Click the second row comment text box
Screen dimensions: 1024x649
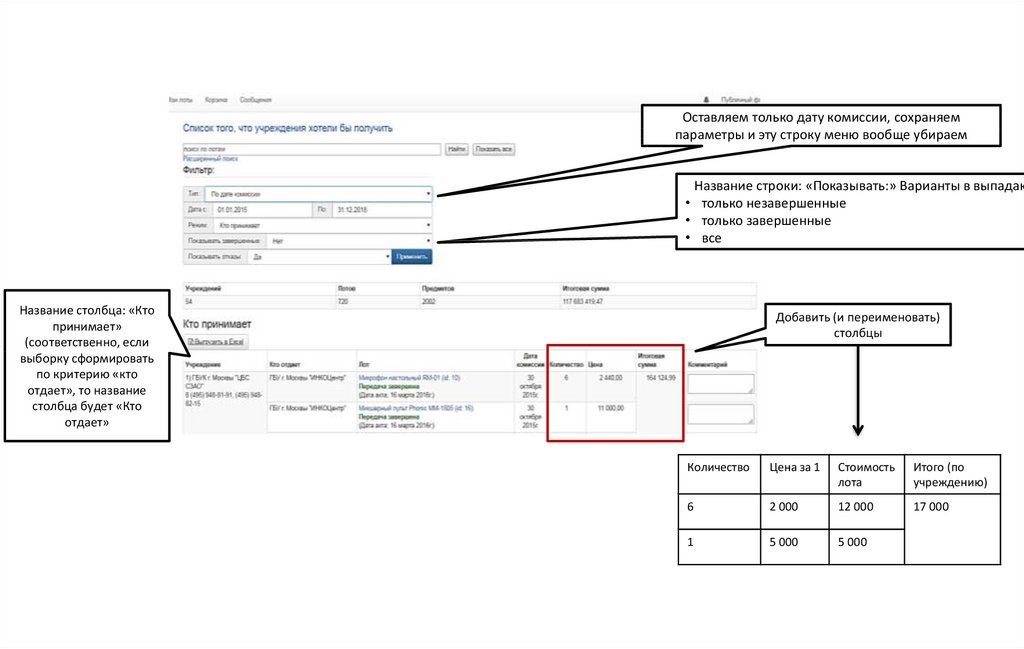(x=722, y=415)
